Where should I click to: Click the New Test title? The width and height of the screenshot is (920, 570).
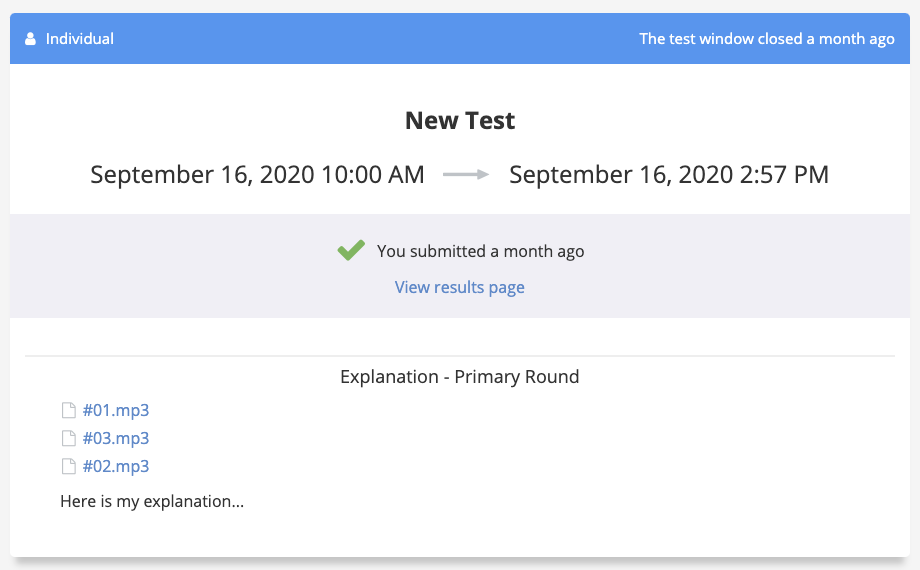coord(459,120)
